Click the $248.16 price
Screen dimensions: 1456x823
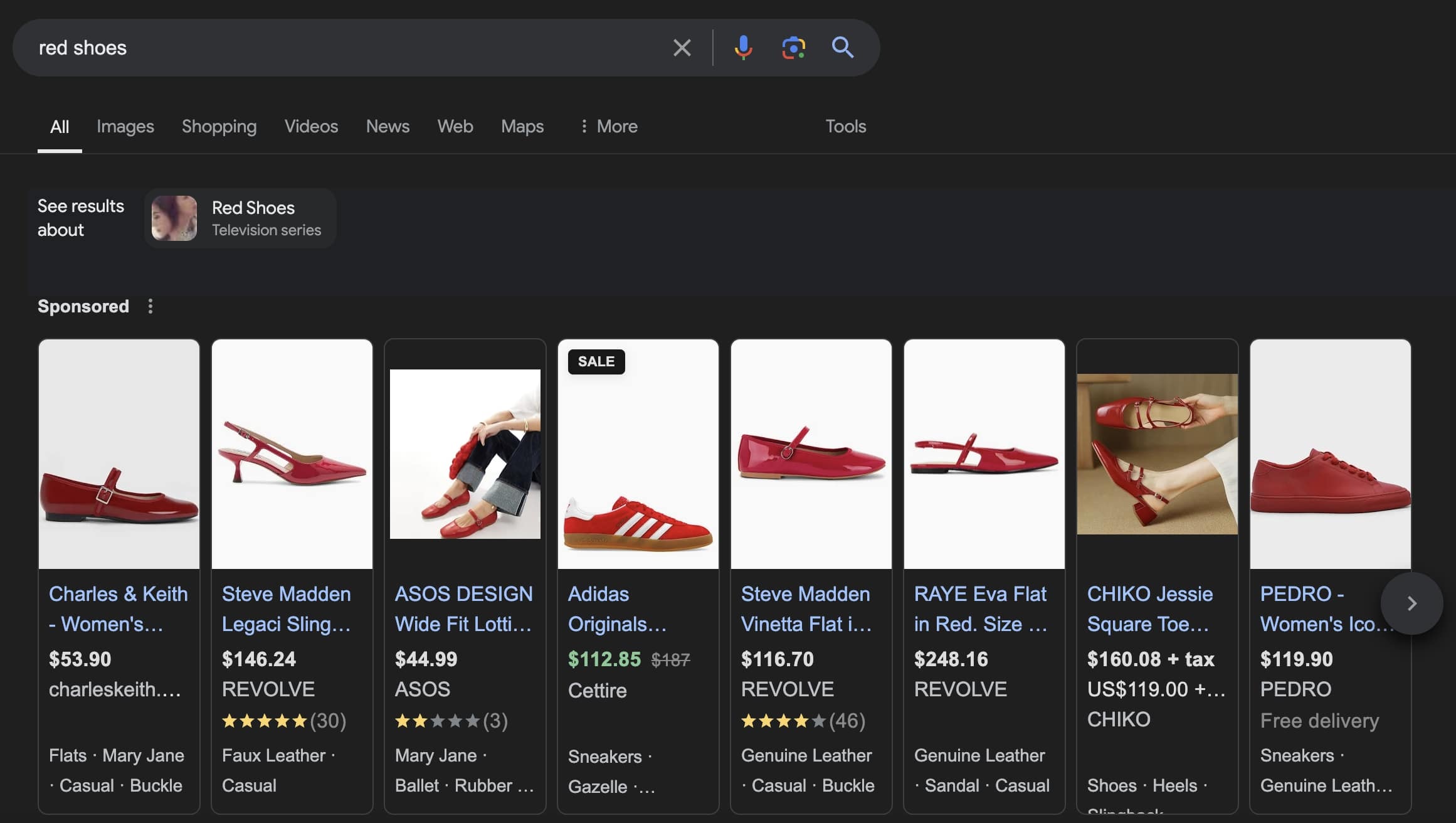coord(951,659)
